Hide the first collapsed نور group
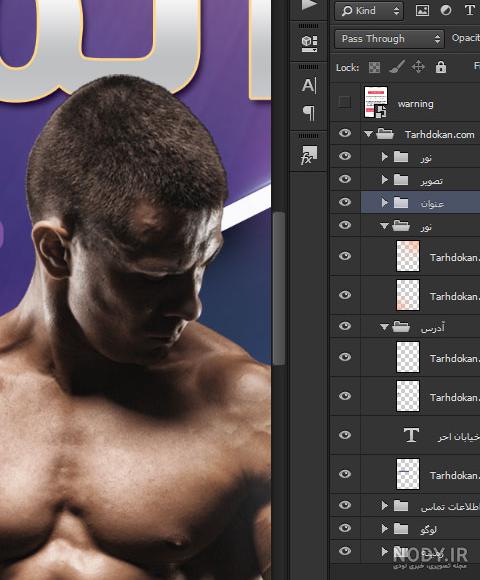 (345, 156)
